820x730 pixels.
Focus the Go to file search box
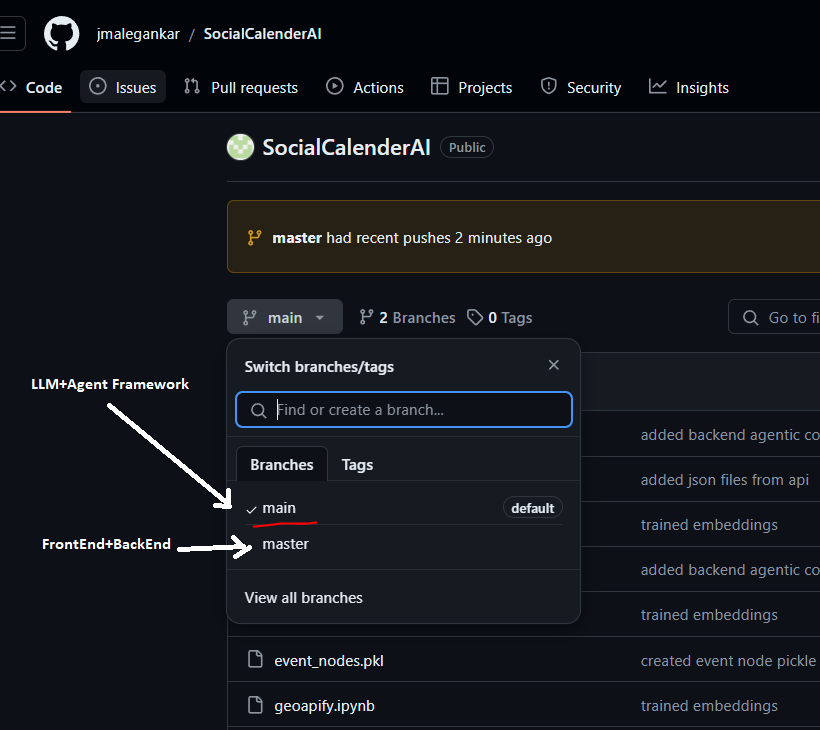pos(775,317)
